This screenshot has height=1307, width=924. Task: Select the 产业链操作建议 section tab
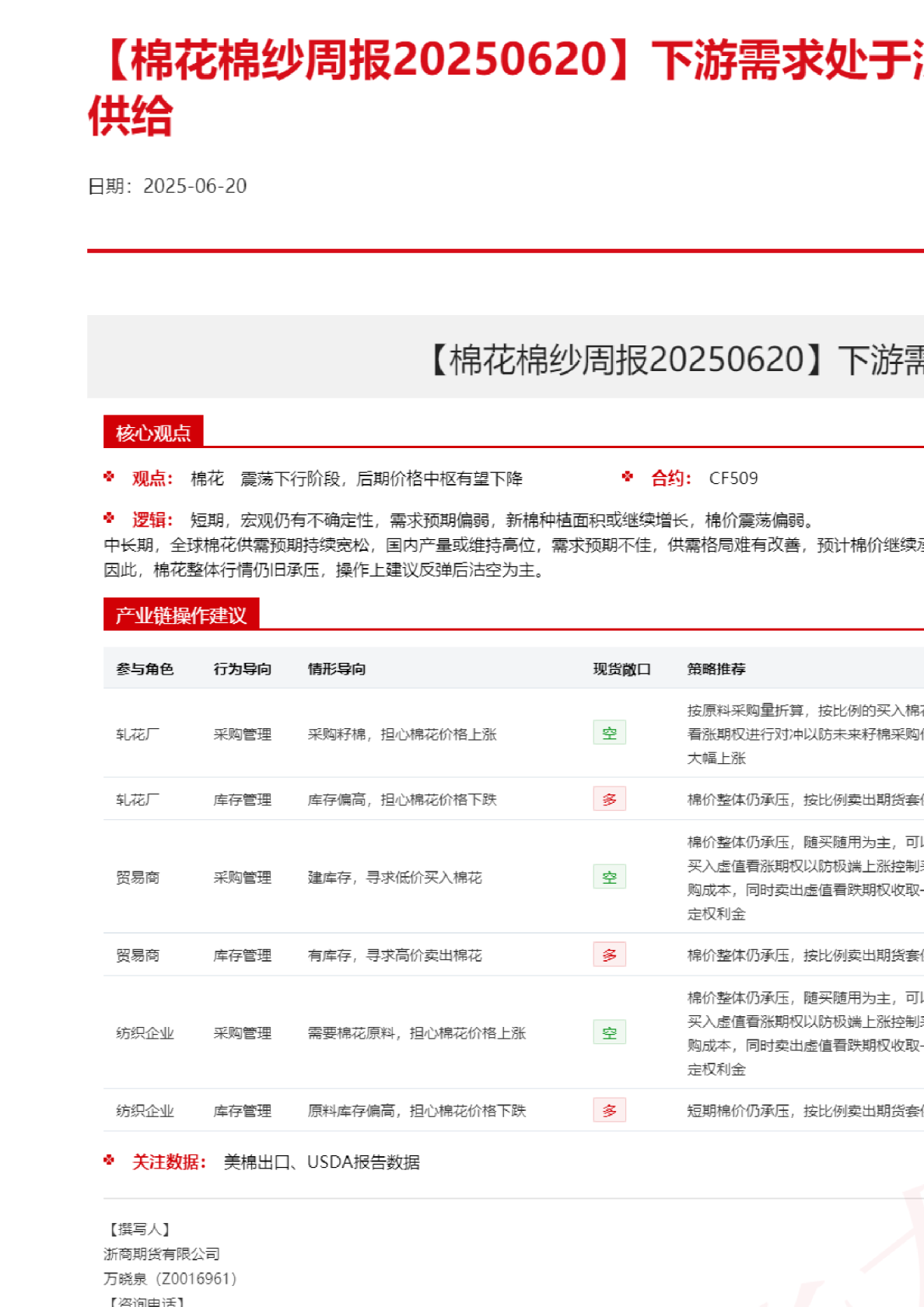pyautogui.click(x=181, y=615)
